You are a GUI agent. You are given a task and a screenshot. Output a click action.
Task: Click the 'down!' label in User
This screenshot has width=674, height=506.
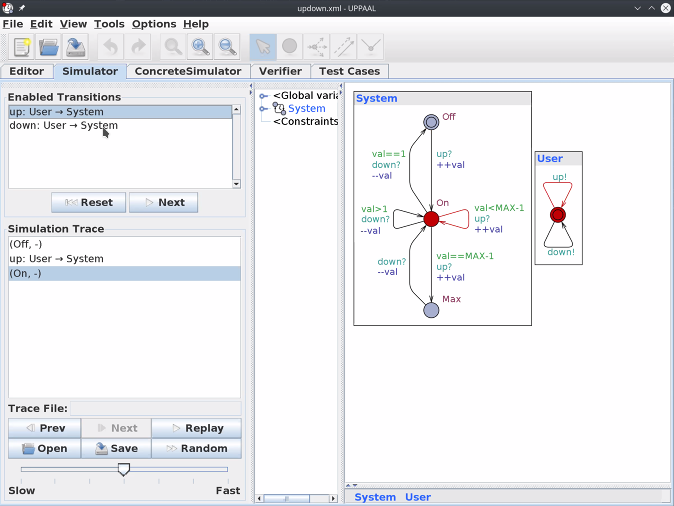[x=561, y=252]
